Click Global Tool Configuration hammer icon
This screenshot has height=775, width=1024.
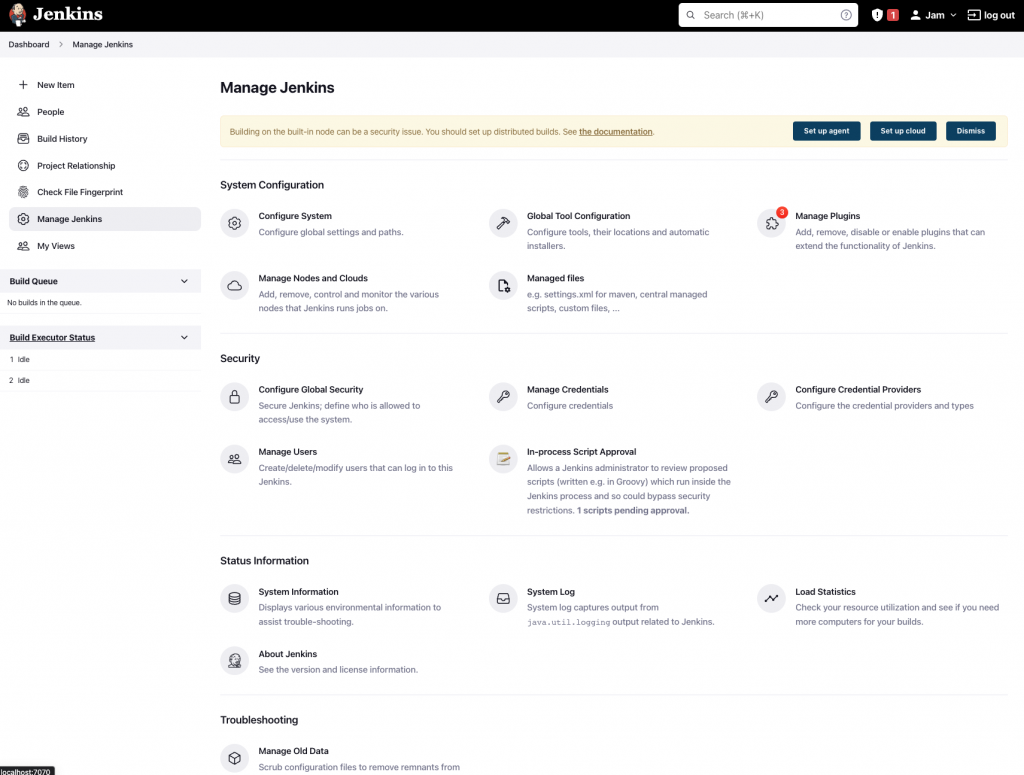coord(503,224)
